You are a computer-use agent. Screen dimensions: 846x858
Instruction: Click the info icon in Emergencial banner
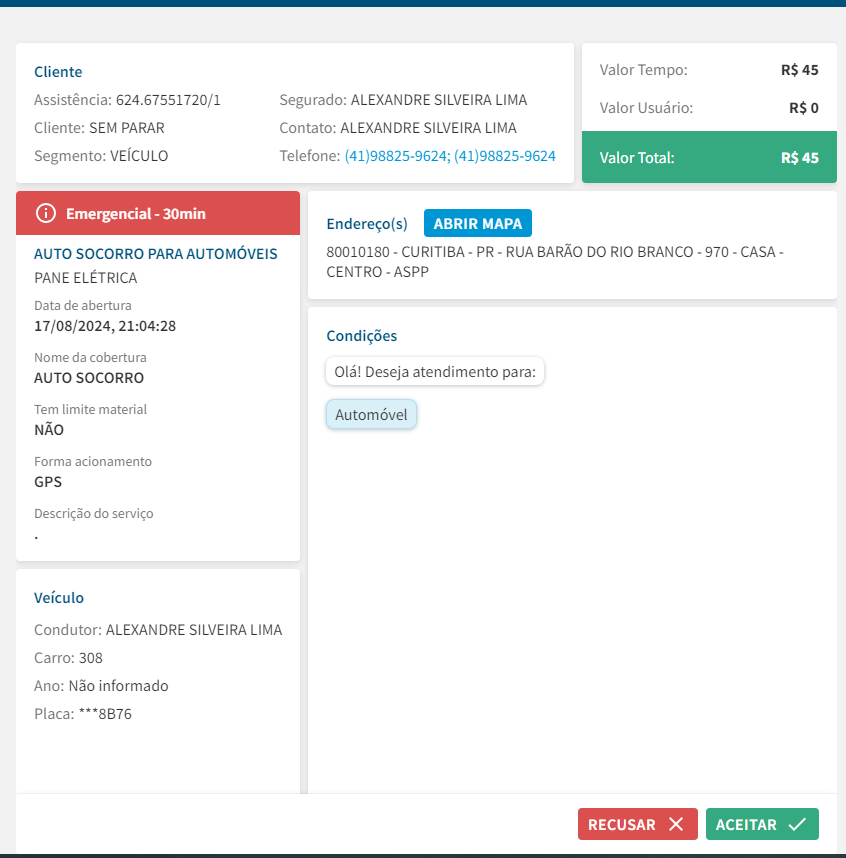(45, 213)
